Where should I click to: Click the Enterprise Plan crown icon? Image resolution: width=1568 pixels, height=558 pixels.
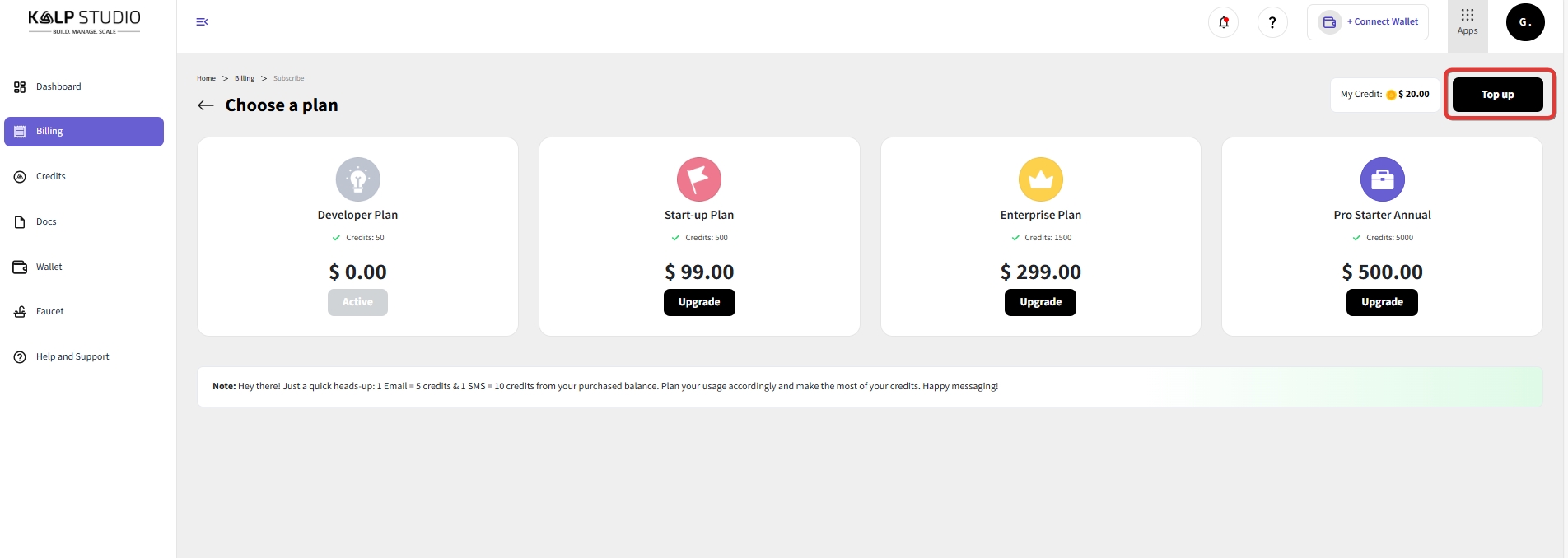1040,179
